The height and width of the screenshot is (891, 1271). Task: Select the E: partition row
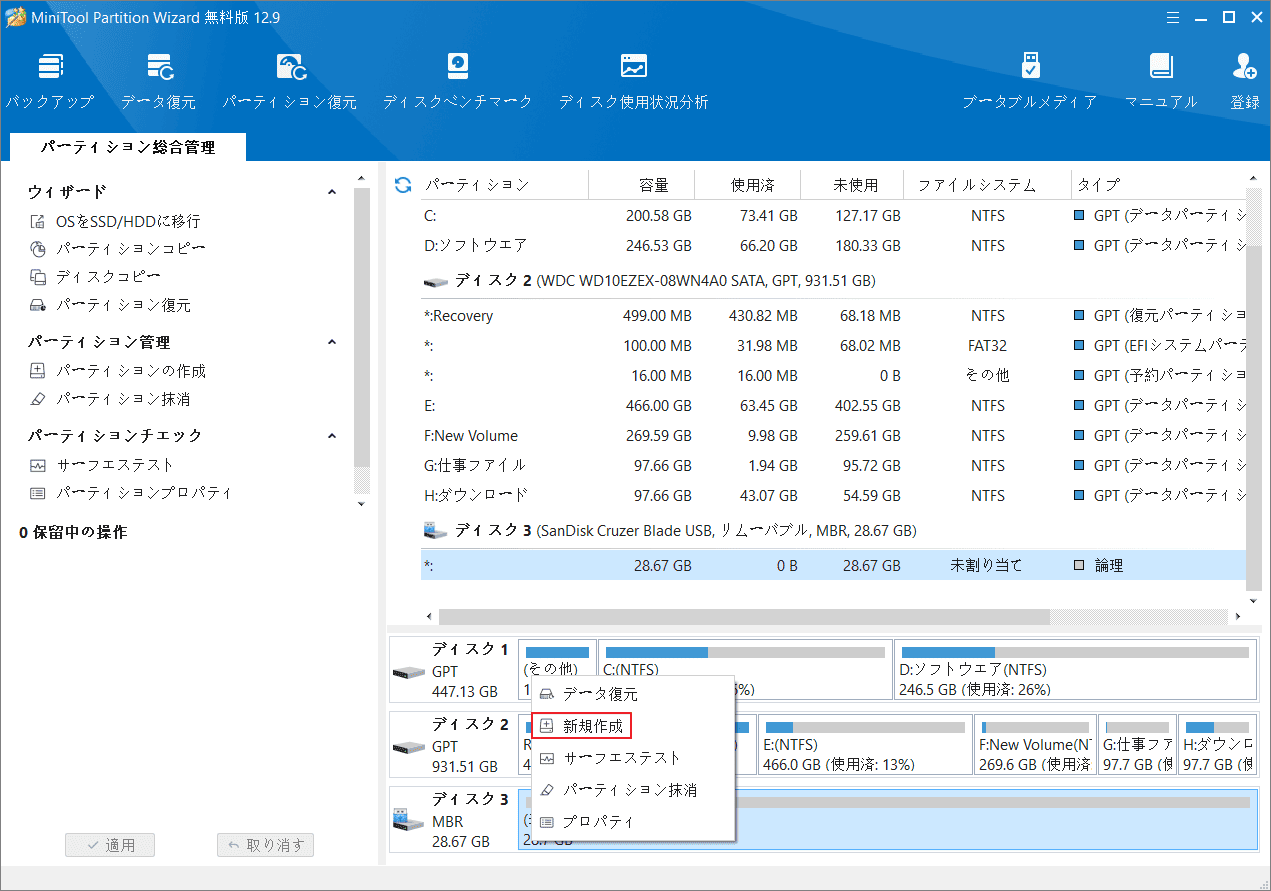pyautogui.click(x=834, y=406)
